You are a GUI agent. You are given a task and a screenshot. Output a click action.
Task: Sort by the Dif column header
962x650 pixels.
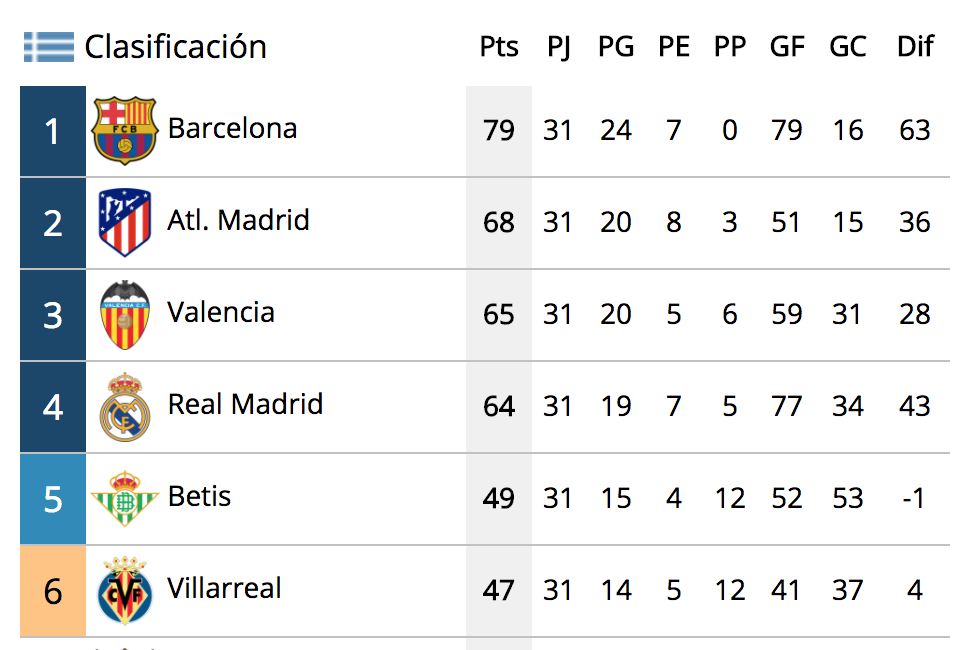[x=915, y=47]
